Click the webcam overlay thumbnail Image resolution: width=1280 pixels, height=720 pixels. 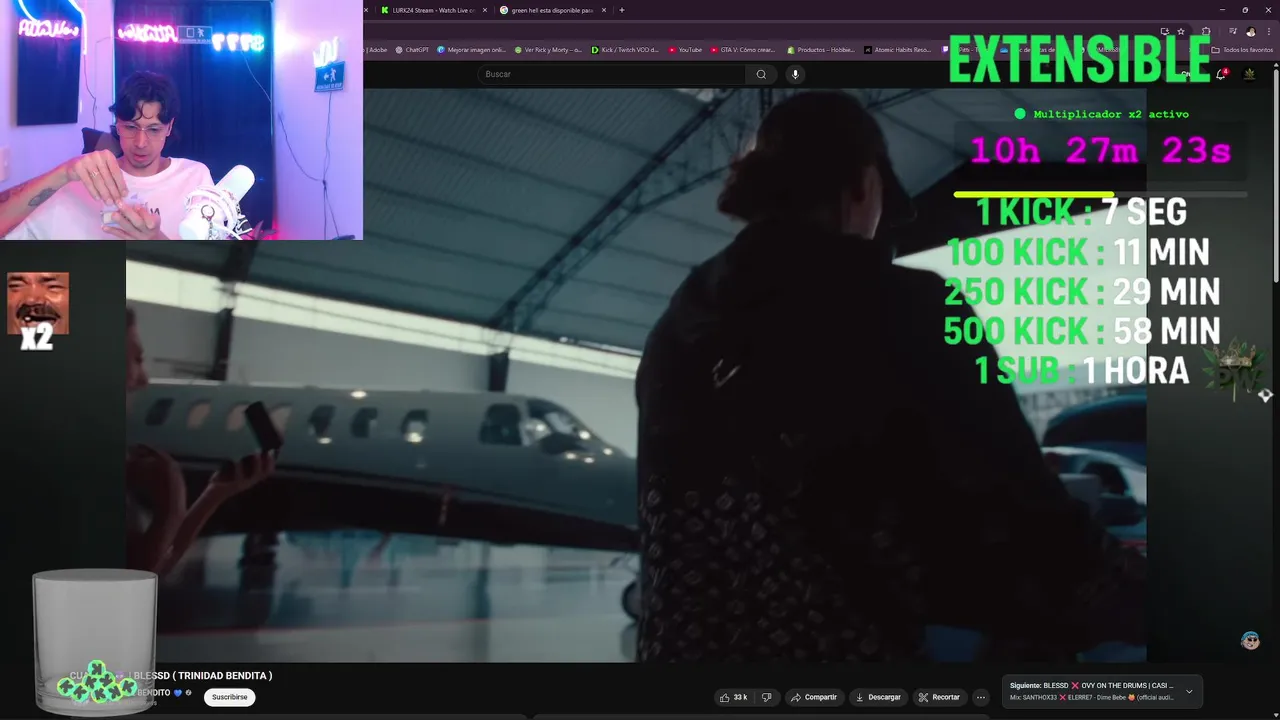click(181, 120)
